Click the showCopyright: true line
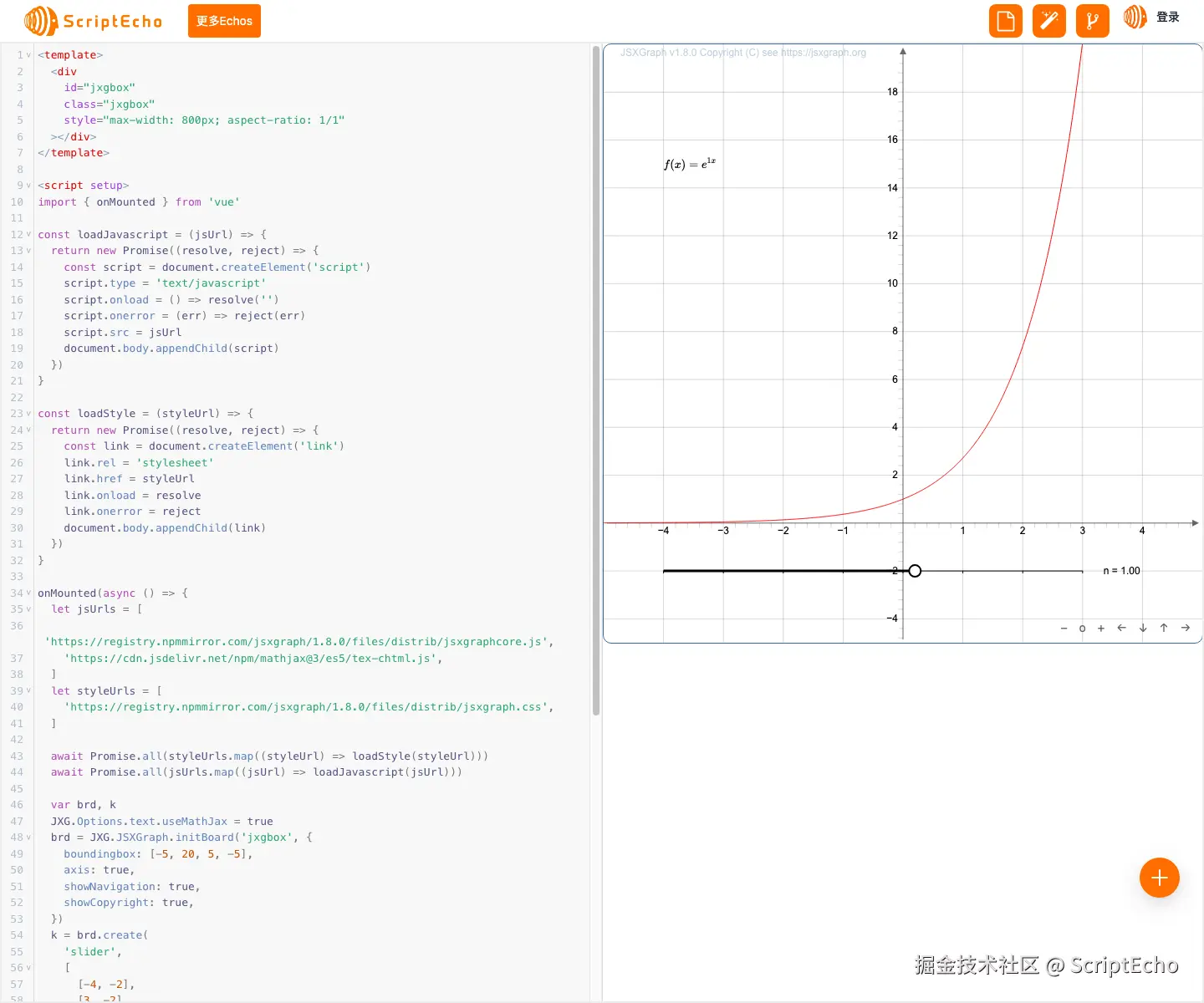 coord(129,903)
